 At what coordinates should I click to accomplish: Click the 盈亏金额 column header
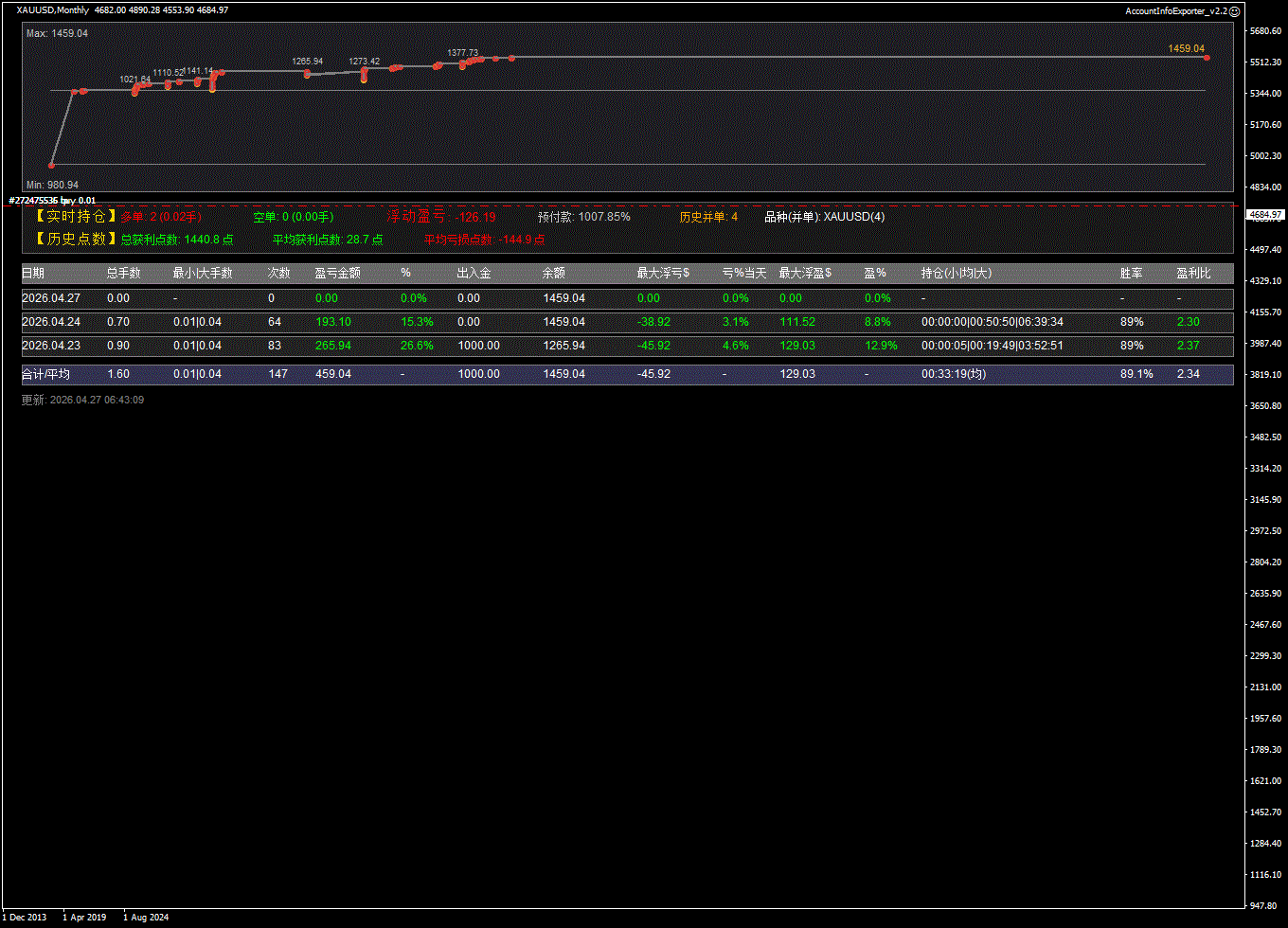click(337, 274)
